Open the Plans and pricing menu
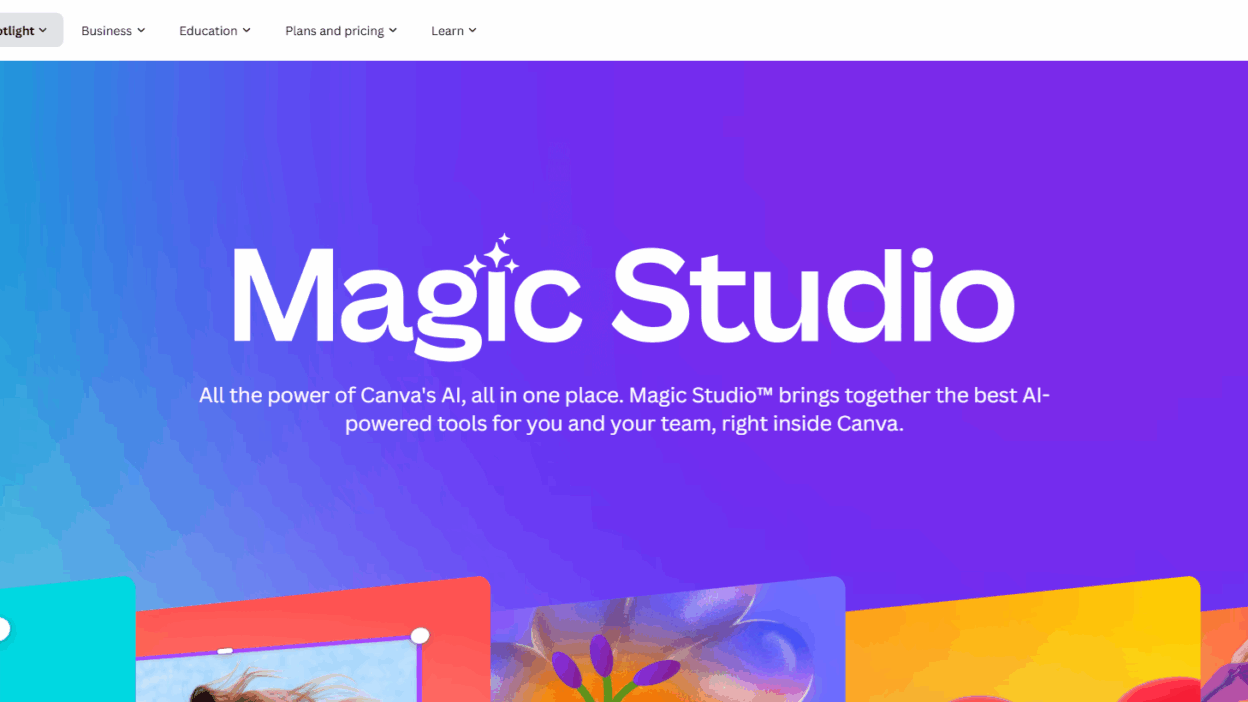This screenshot has height=702, width=1248. (341, 30)
